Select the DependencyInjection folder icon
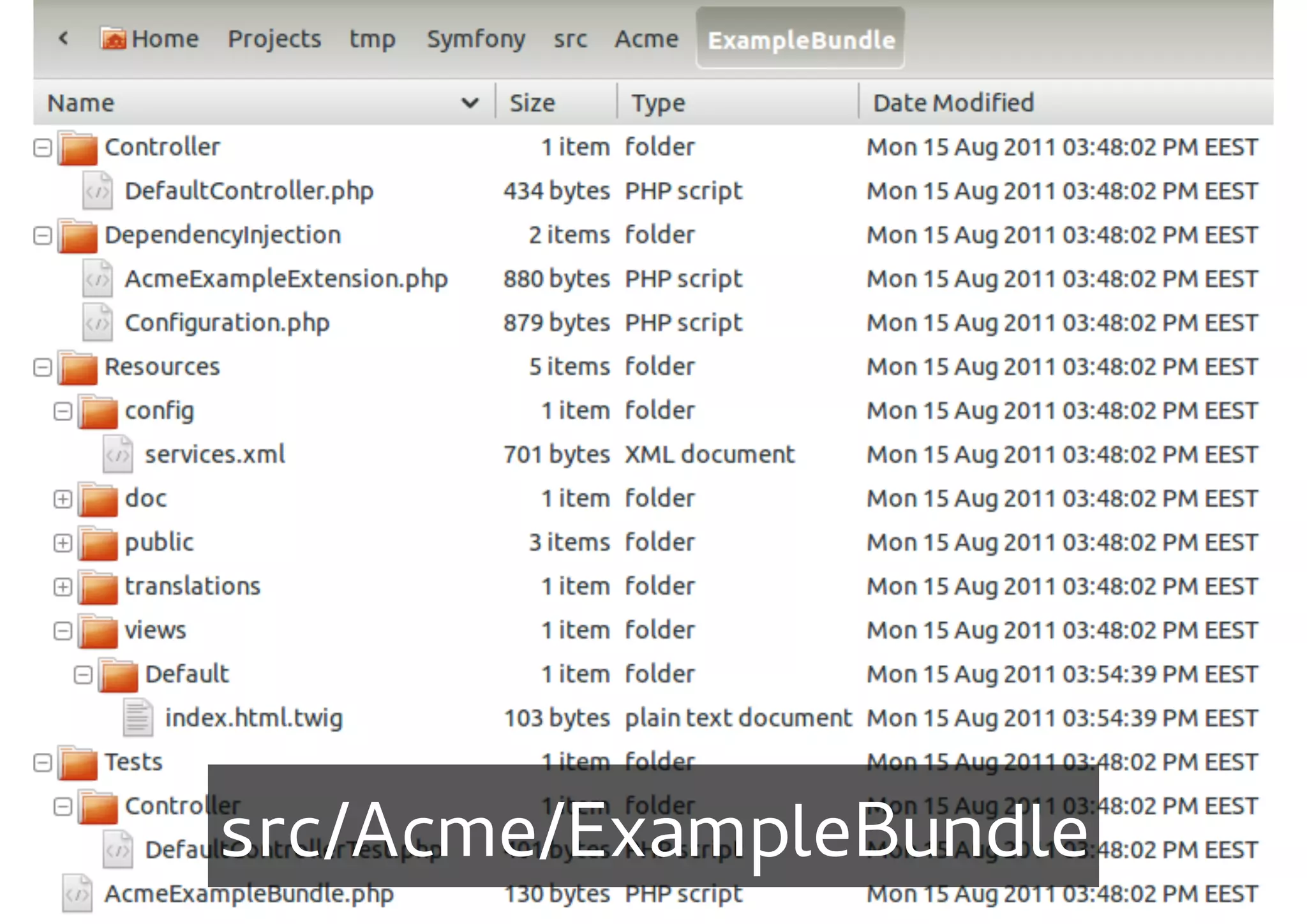The image size is (1307, 924). pos(78,235)
